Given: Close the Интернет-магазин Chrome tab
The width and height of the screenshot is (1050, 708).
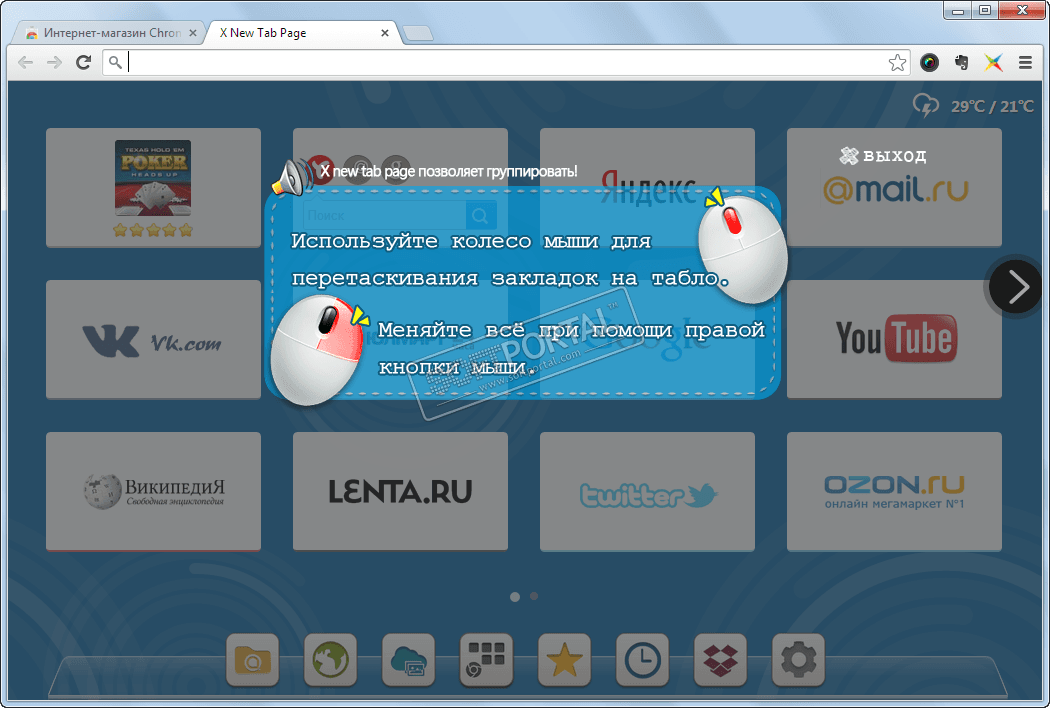Looking at the screenshot, I should 193,33.
